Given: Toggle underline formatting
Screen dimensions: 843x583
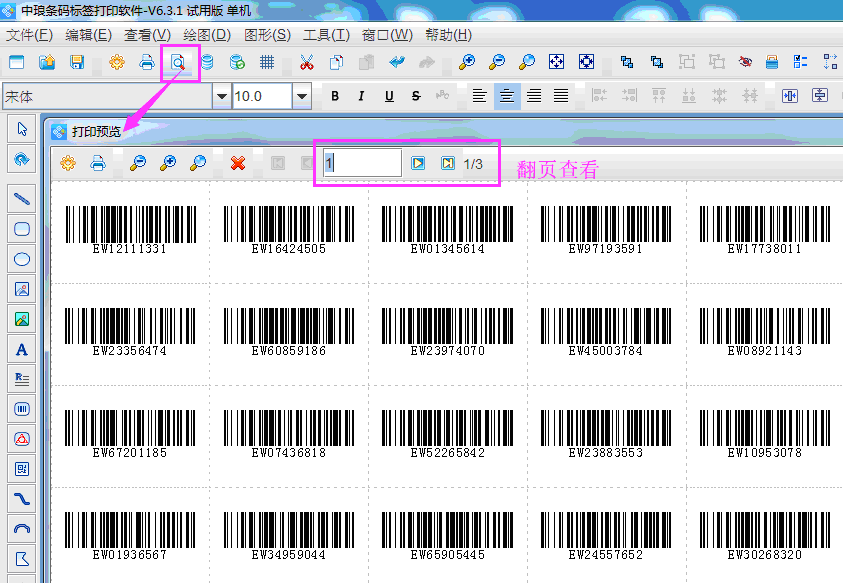Looking at the screenshot, I should click(389, 96).
